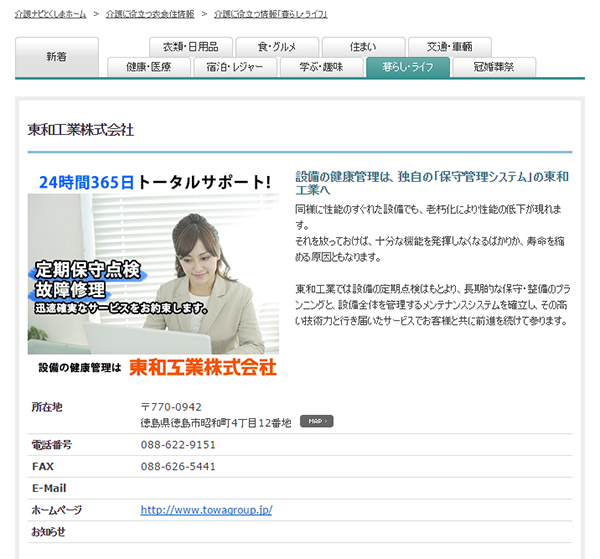Switch to the 食・グルメ tab
Image resolution: width=600 pixels, height=559 pixels.
coord(277,47)
